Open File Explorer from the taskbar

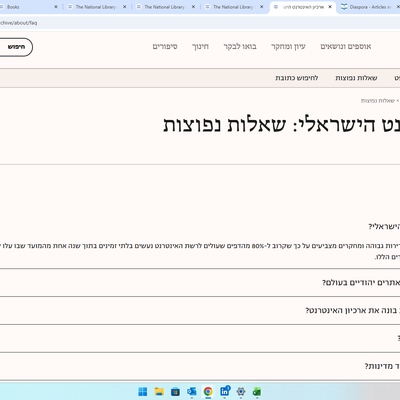coord(159,391)
